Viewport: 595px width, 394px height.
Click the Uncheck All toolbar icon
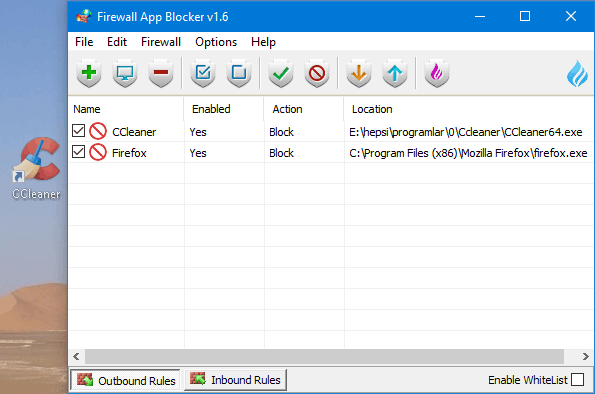pyautogui.click(x=239, y=73)
